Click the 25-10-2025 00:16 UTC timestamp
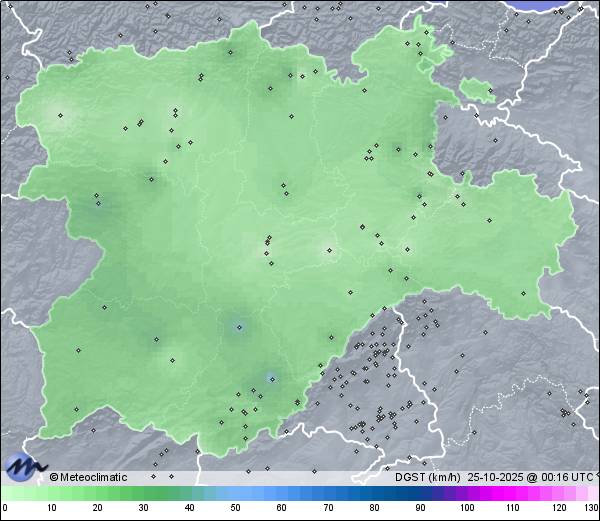 [x=528, y=477]
